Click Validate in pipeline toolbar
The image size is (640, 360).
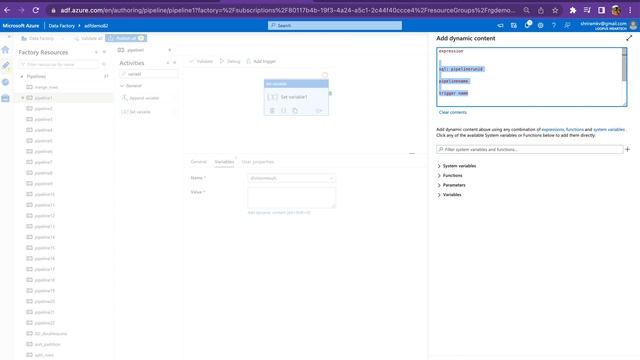[x=201, y=61]
